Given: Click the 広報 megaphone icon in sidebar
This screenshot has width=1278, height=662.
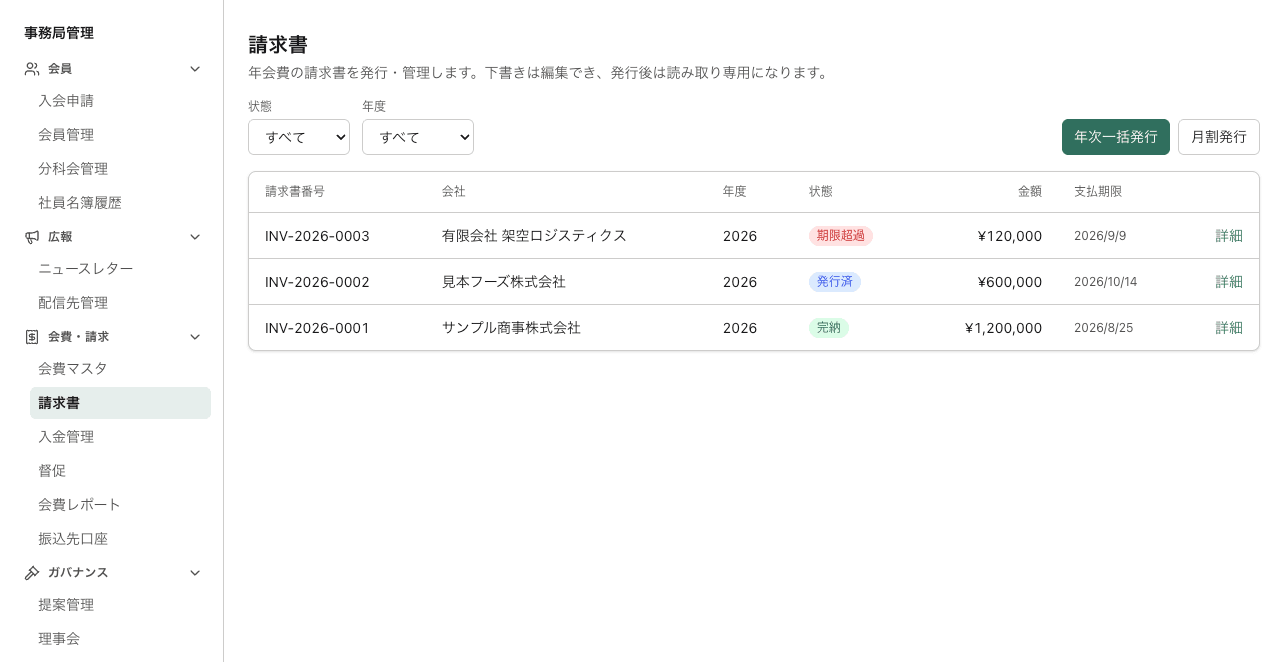Looking at the screenshot, I should [32, 237].
